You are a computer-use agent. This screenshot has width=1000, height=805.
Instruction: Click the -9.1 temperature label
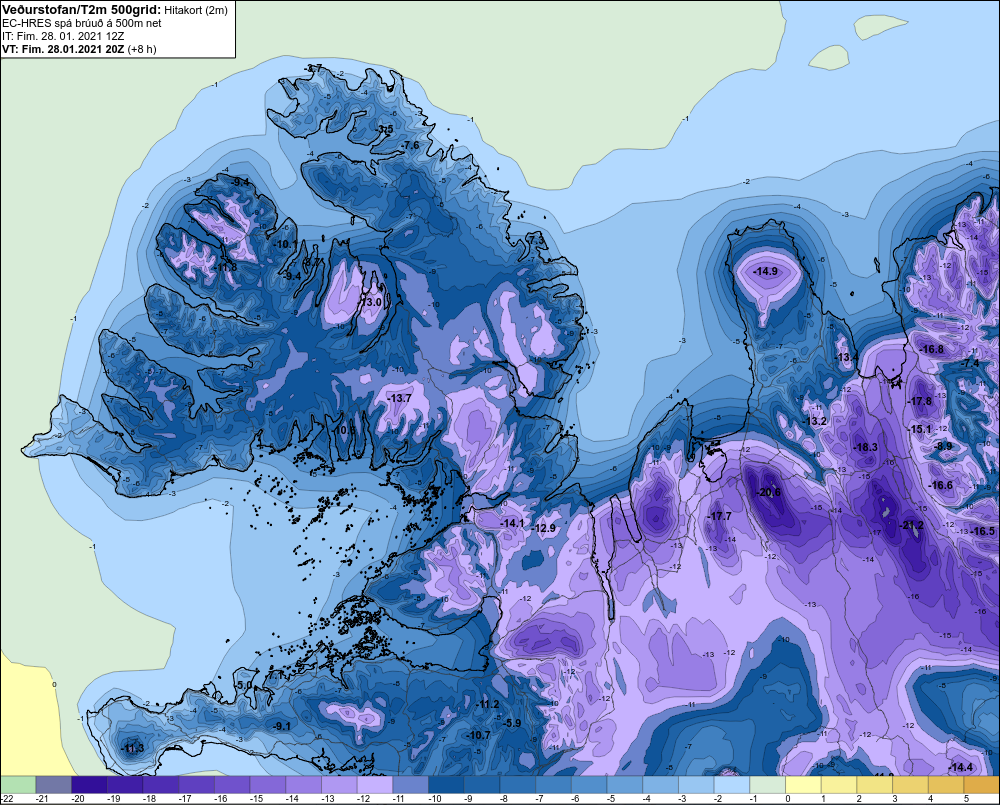click(x=281, y=726)
